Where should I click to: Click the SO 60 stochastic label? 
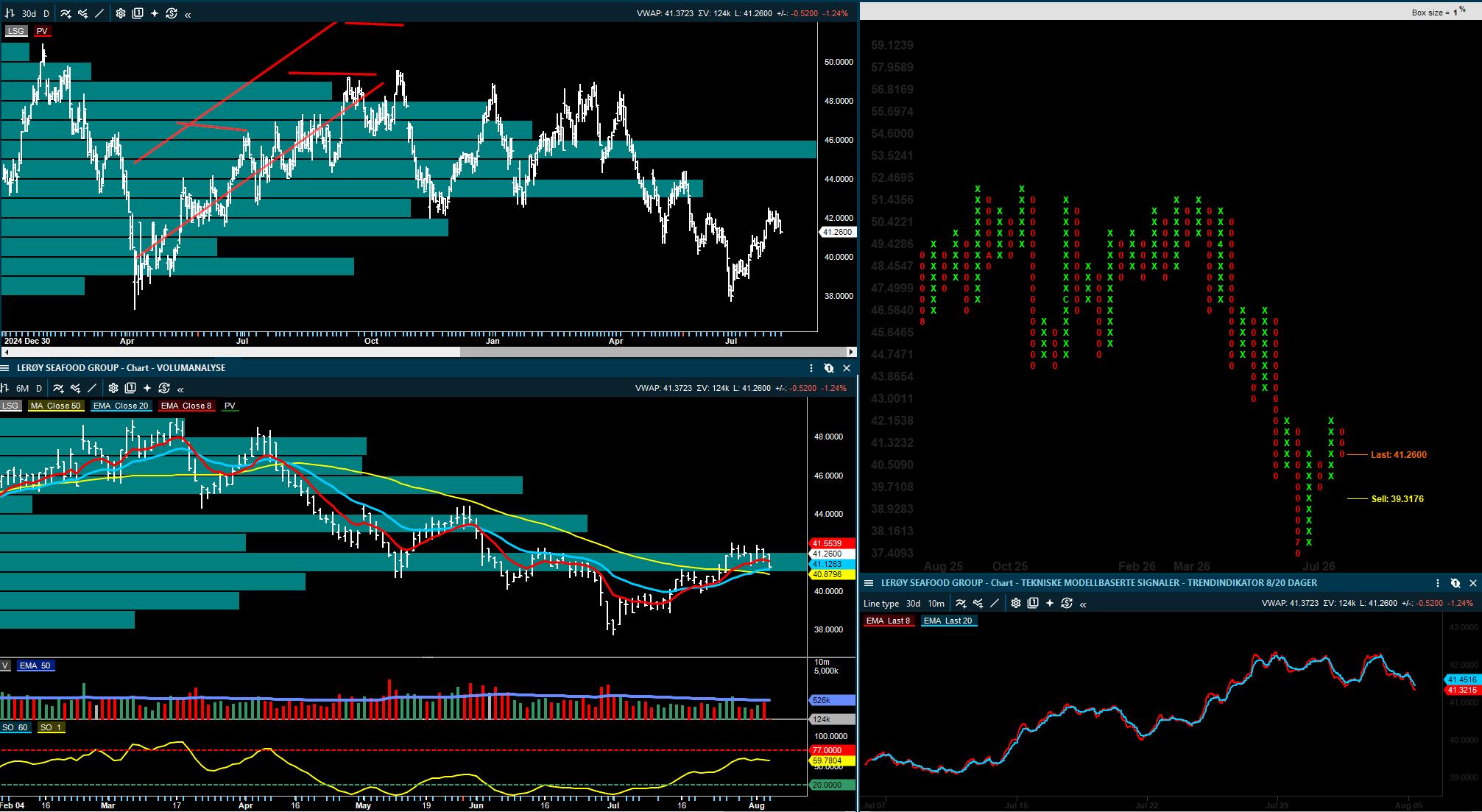pyautogui.click(x=15, y=727)
